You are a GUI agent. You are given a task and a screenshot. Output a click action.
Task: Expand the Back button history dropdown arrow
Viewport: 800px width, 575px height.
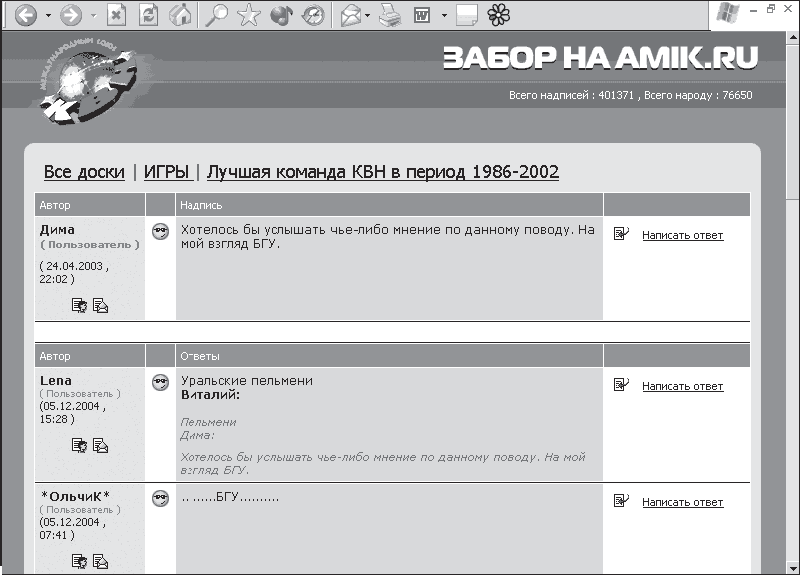pyautogui.click(x=48, y=16)
